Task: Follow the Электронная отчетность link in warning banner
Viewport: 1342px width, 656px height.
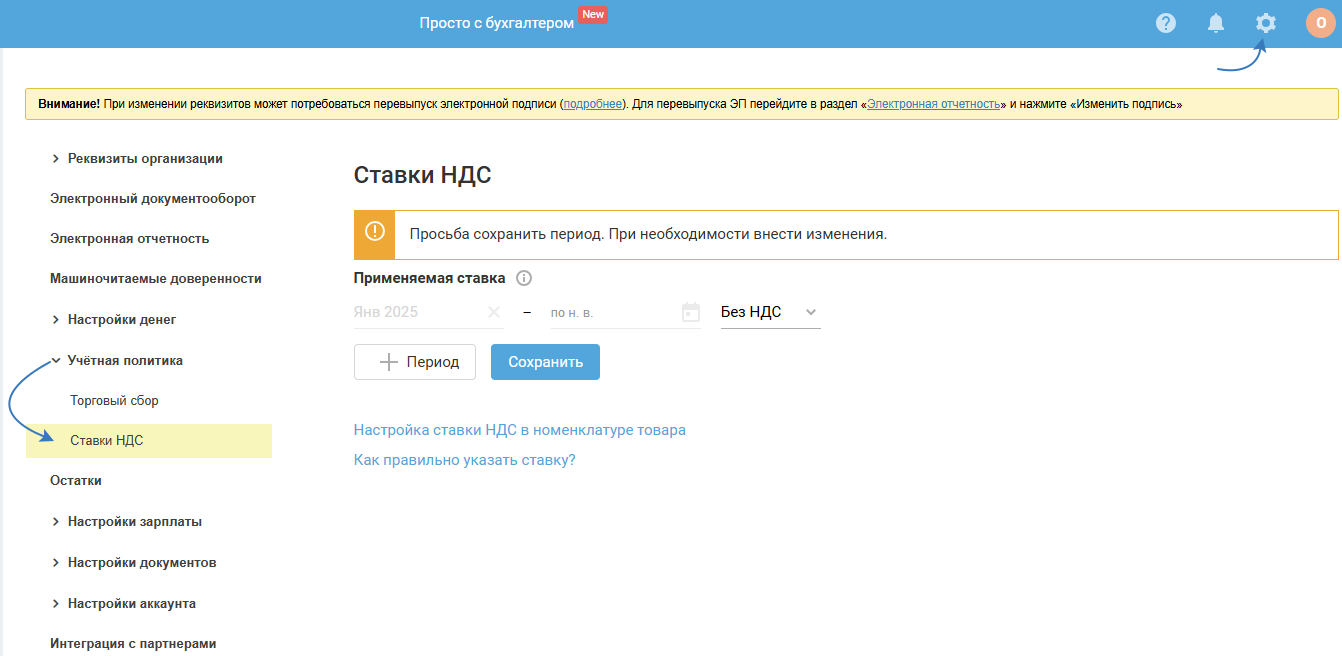Action: tap(934, 104)
